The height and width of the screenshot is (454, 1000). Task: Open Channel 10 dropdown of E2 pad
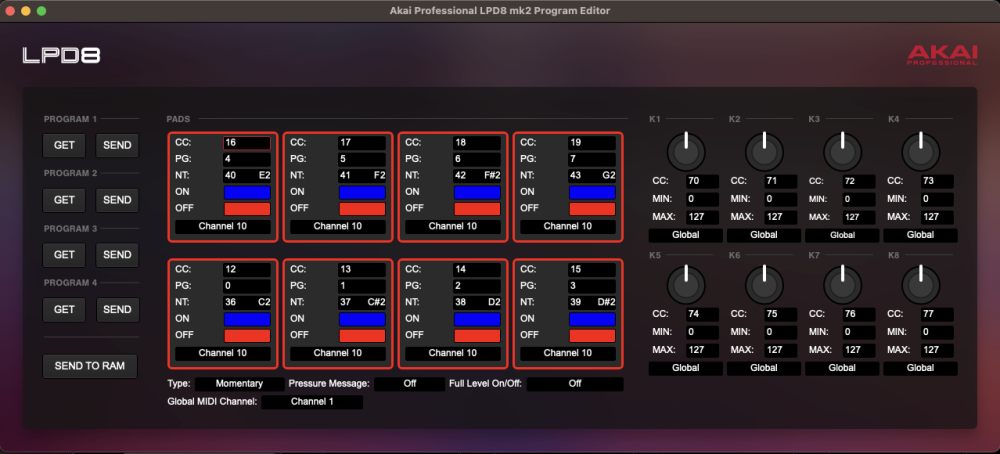click(x=223, y=226)
